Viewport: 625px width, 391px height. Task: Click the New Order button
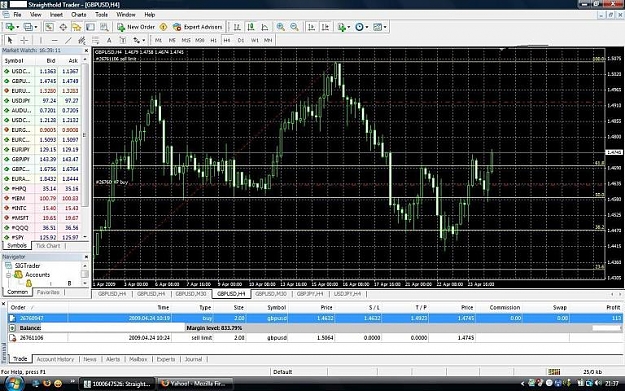tap(136, 27)
